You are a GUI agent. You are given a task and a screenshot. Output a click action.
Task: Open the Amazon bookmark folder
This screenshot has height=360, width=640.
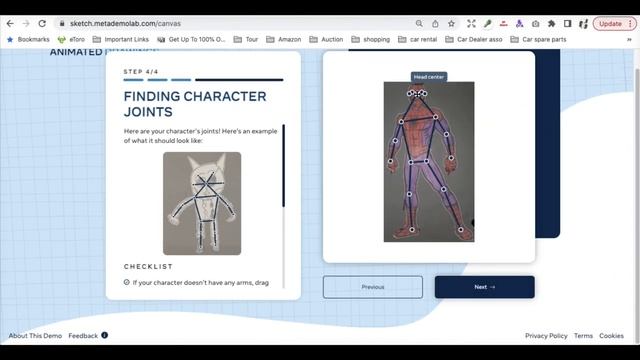[x=284, y=40]
